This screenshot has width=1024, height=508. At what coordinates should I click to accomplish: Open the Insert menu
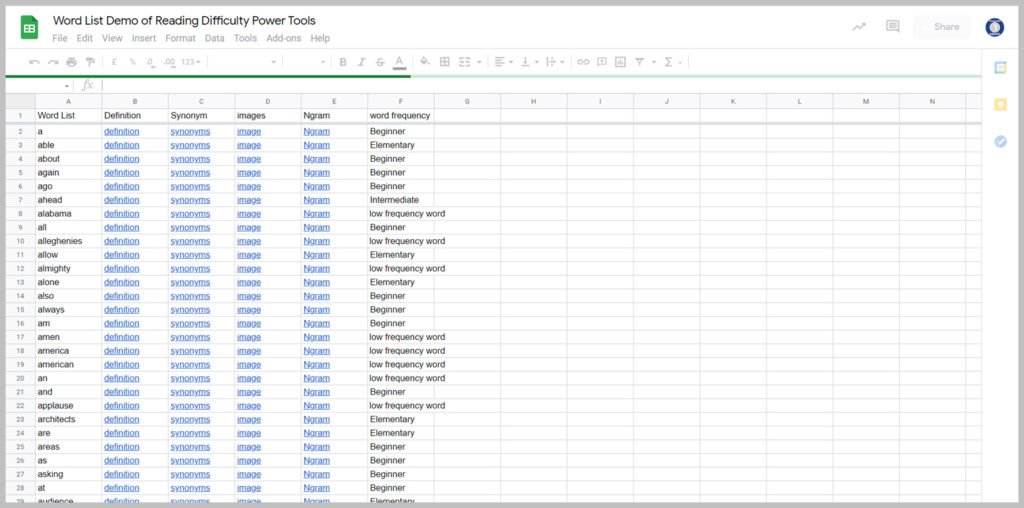(144, 39)
